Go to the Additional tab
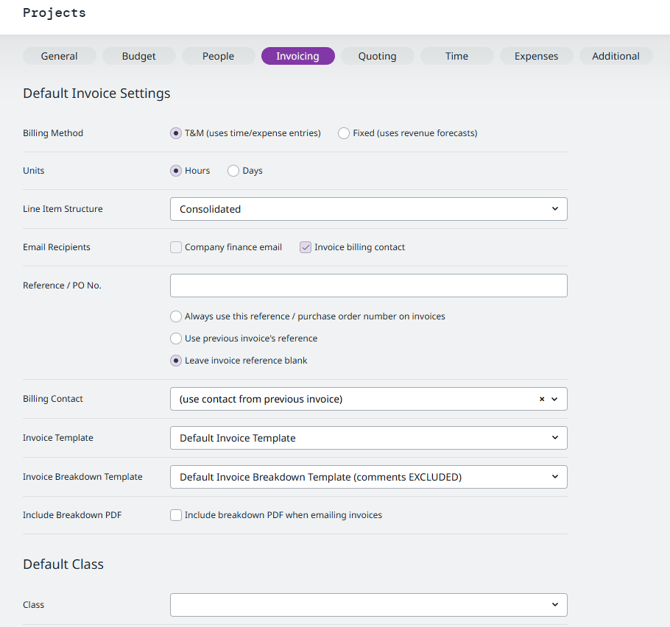This screenshot has height=627, width=670. point(616,56)
